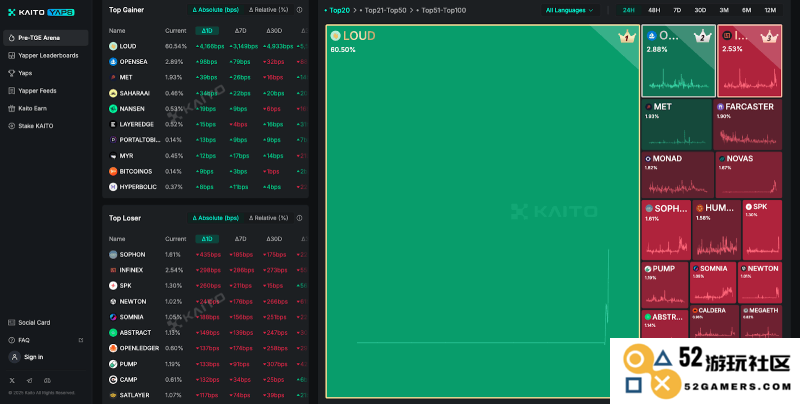Open the LOUD treemap tile

[482, 211]
